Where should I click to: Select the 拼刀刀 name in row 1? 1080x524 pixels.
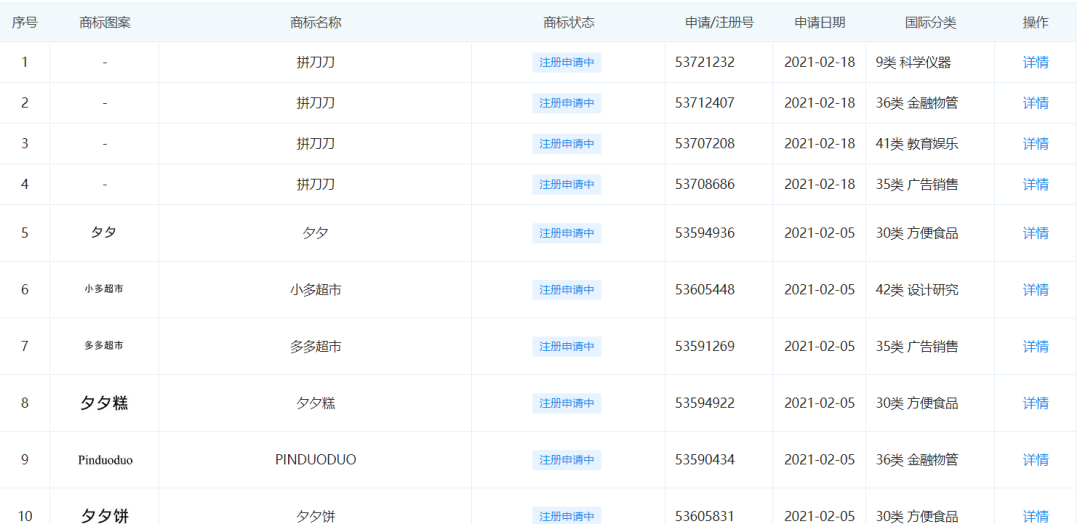(x=315, y=63)
